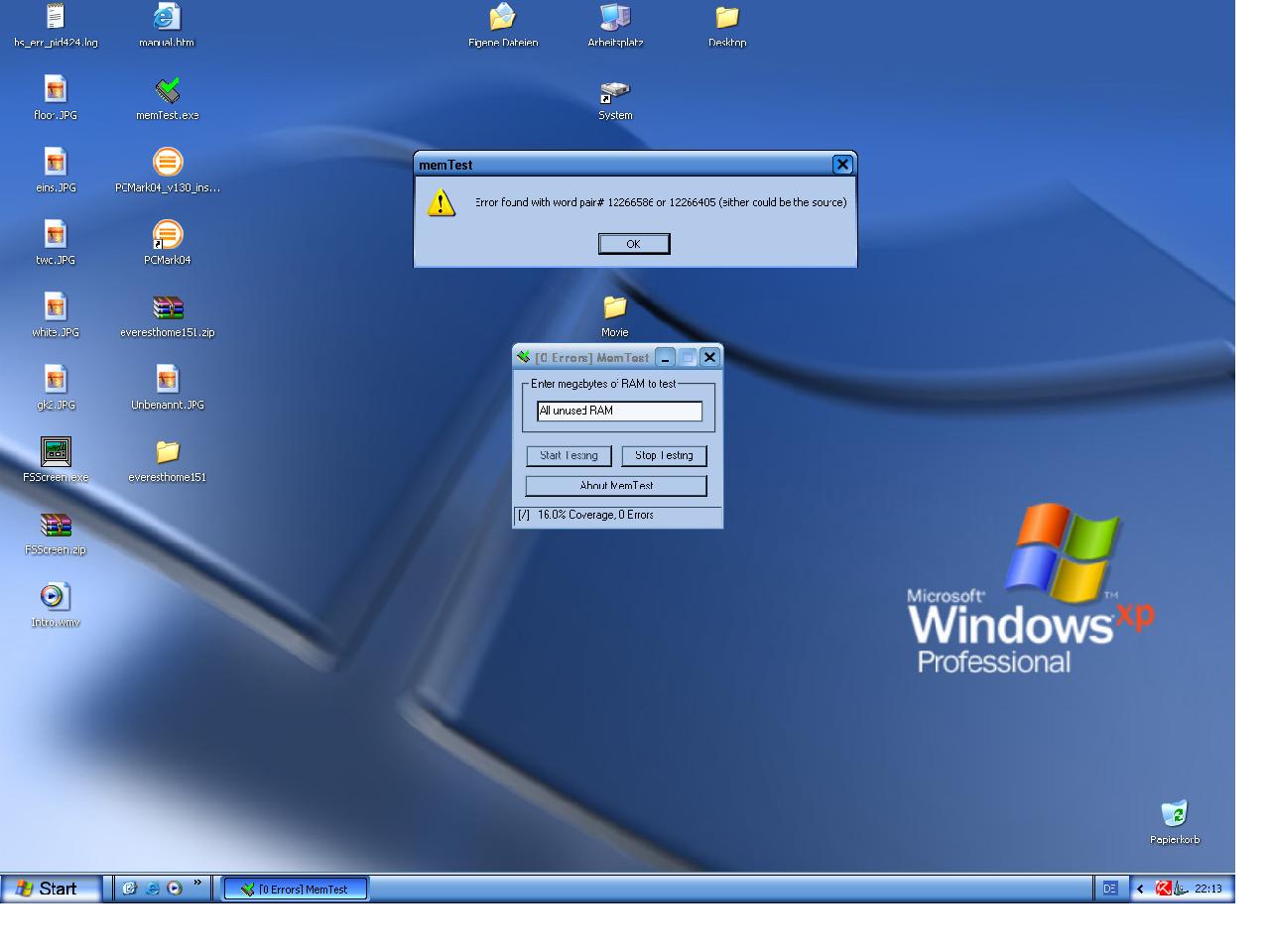Select Eigene Dateien folder icon

tap(503, 27)
